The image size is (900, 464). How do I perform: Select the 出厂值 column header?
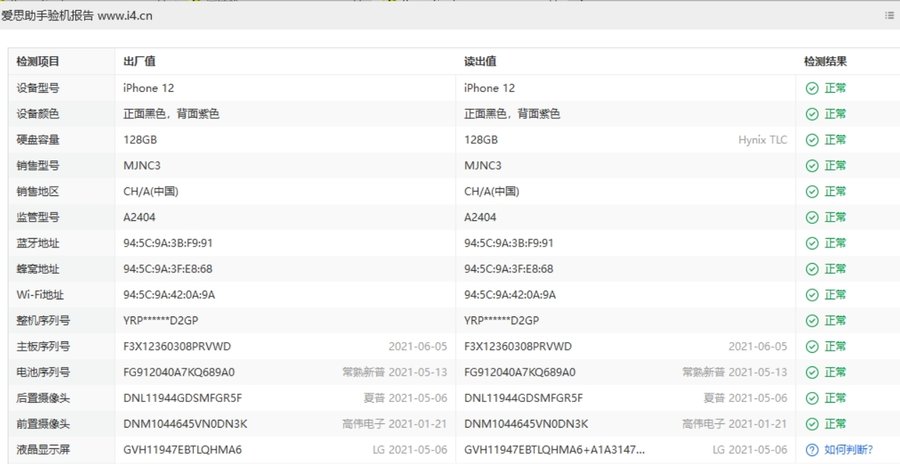[x=139, y=61]
